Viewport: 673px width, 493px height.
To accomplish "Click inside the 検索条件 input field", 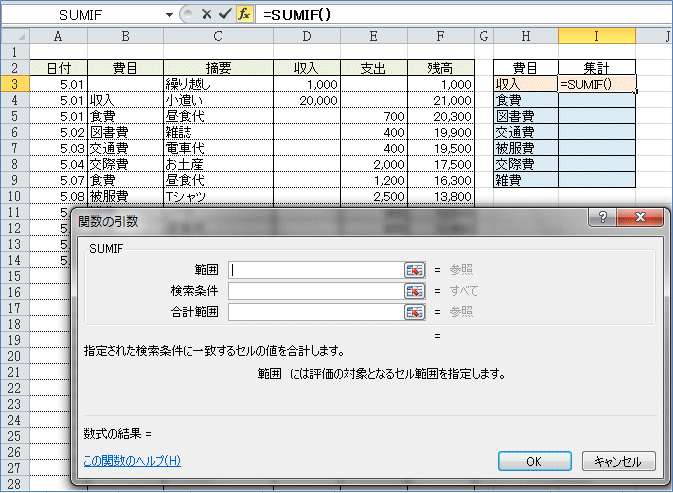I will pyautogui.click(x=315, y=290).
